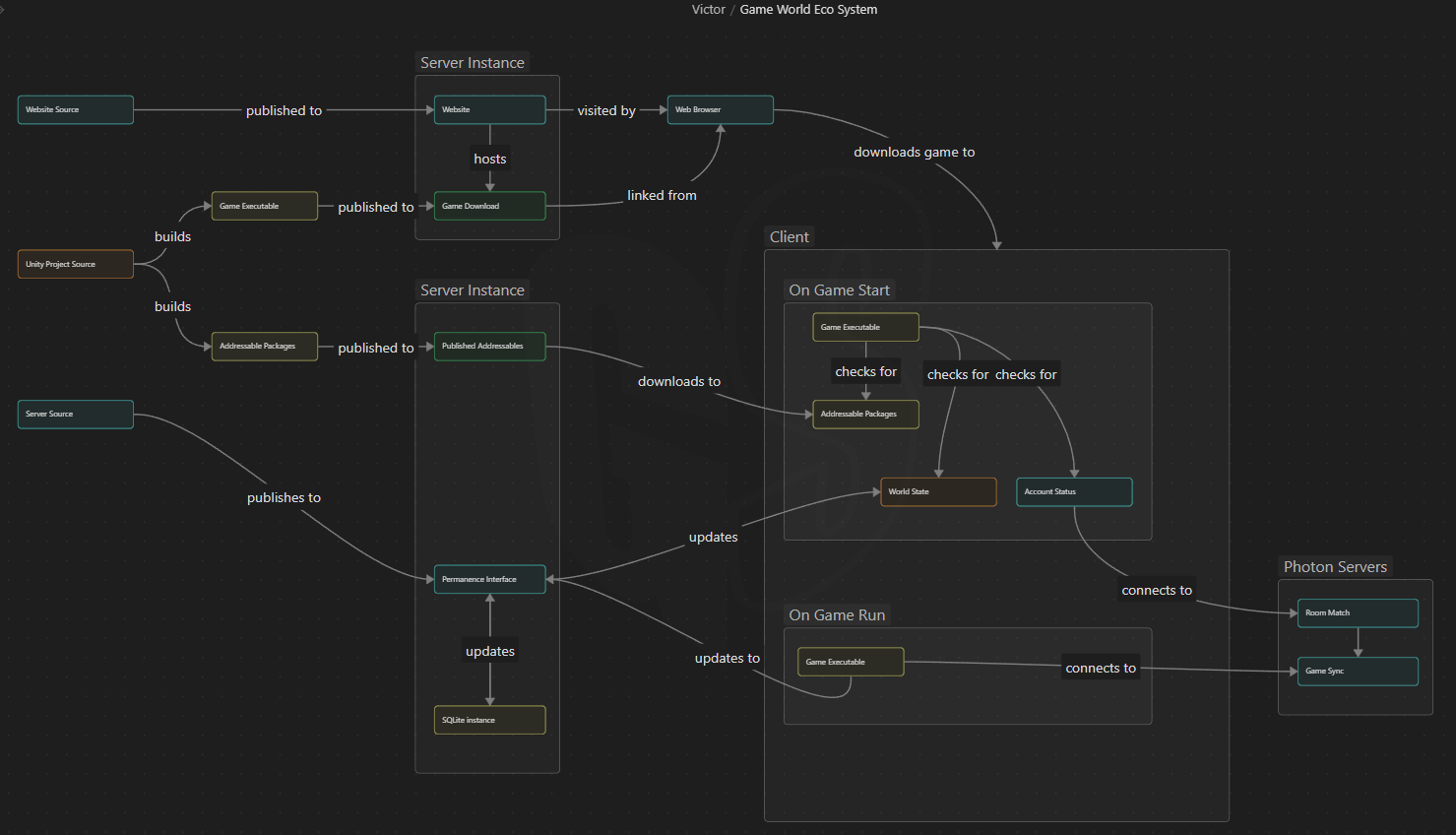
Task: Select the "visited by" edge label
Action: 606,111
